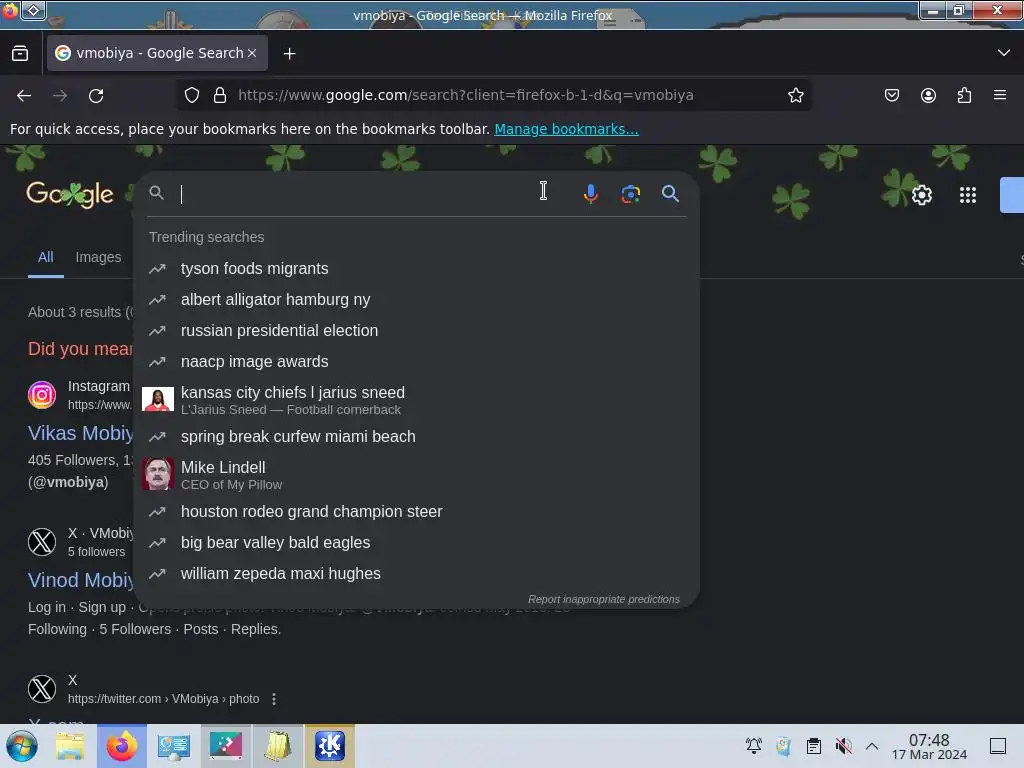Click the forward navigation arrow
The image size is (1024, 768).
click(60, 96)
